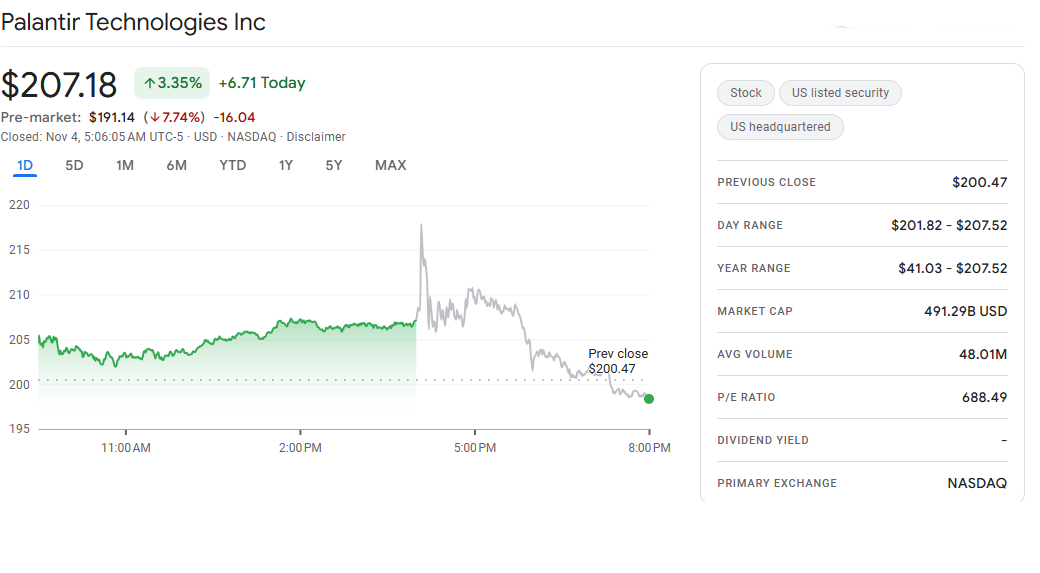This screenshot has height=573, width=1040.
Task: Click the P/E RATIO label
Action: tap(746, 398)
